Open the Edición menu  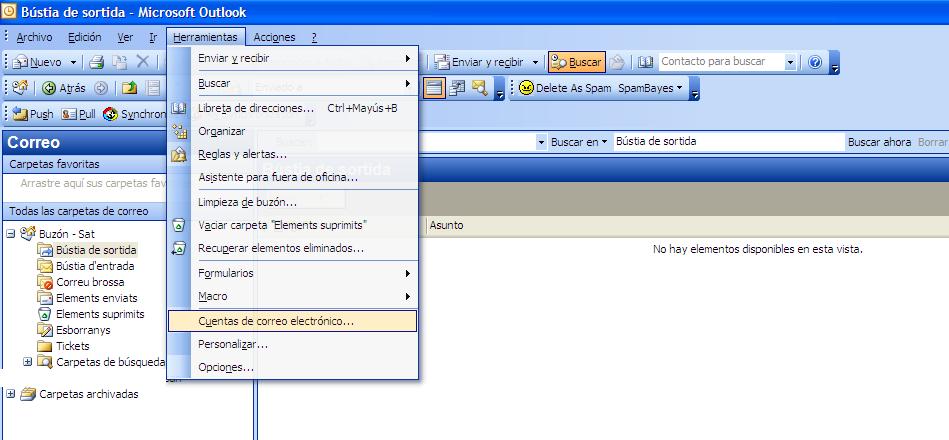[x=85, y=37]
